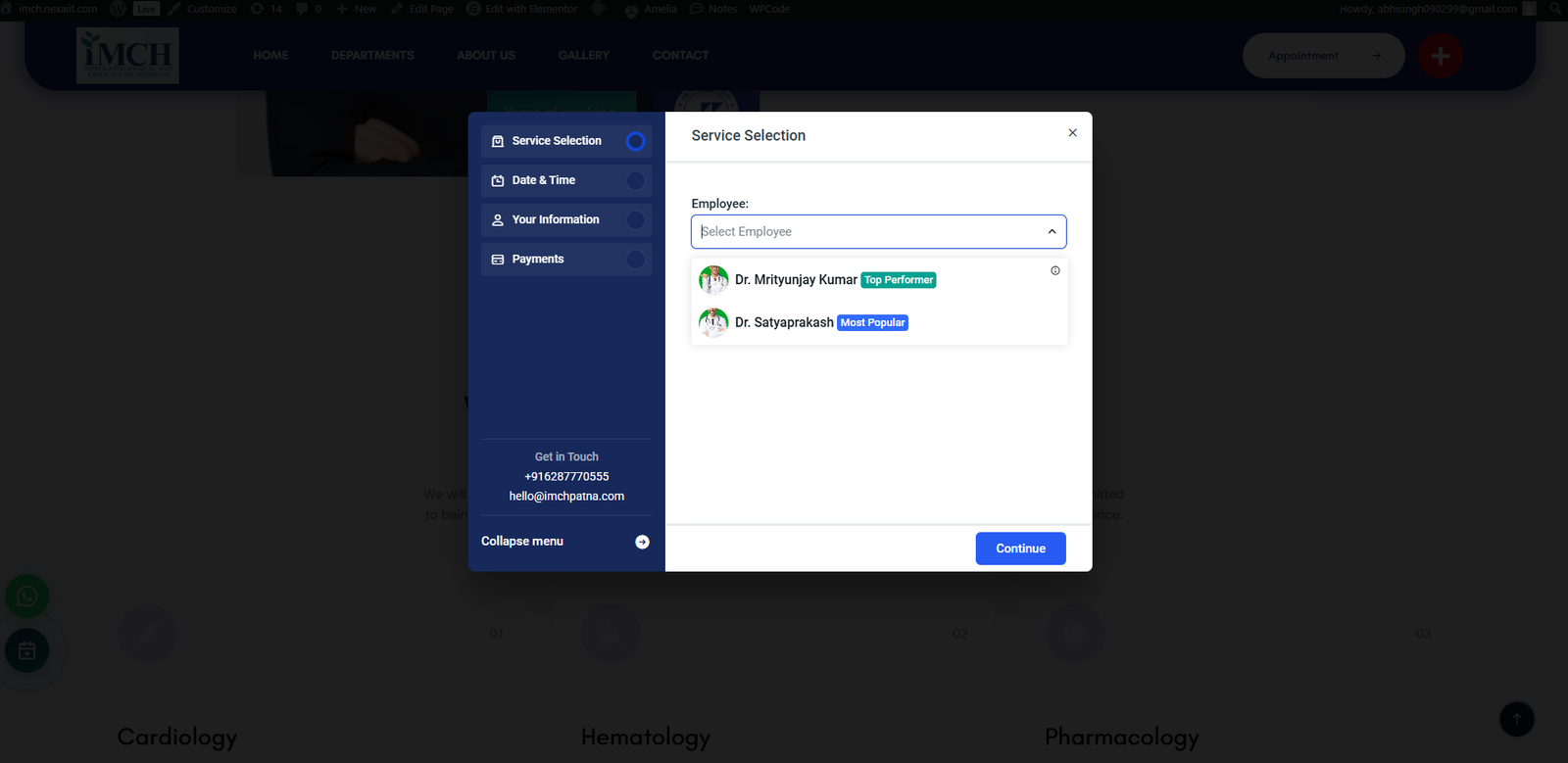Click the phone number +916287770555

click(566, 477)
